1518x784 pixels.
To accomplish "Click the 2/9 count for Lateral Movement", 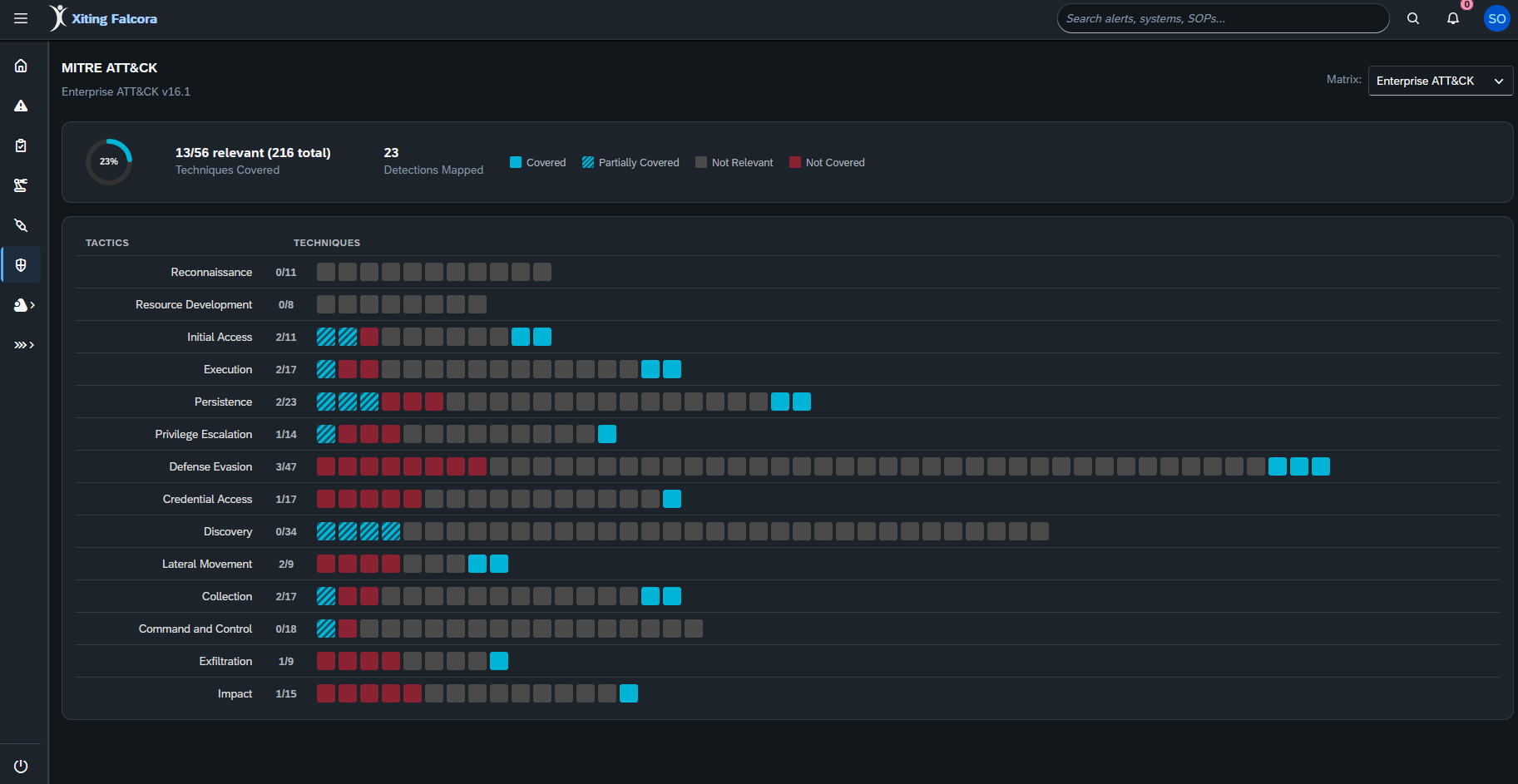I will (286, 564).
